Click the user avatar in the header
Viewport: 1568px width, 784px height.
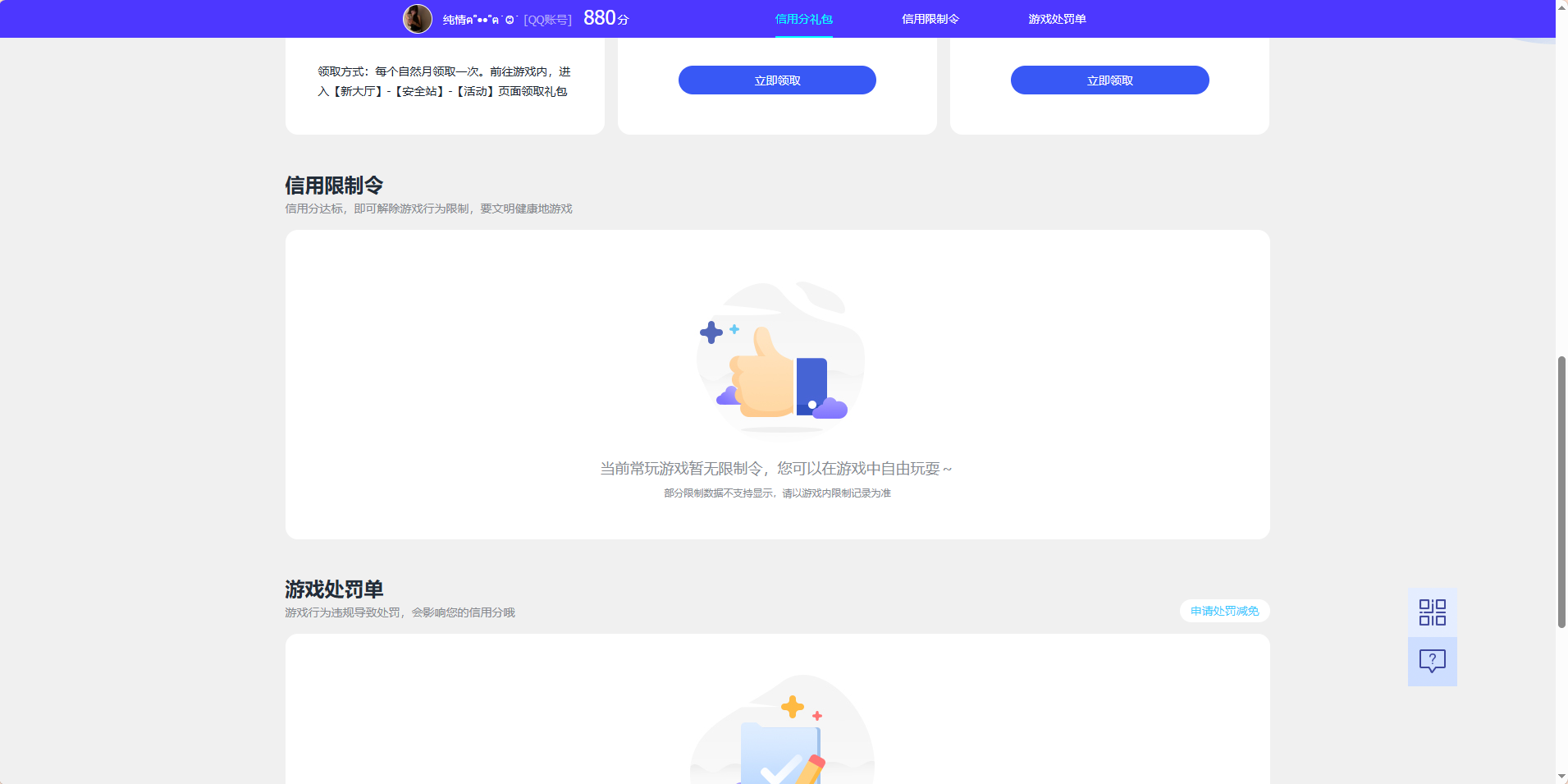coord(418,18)
